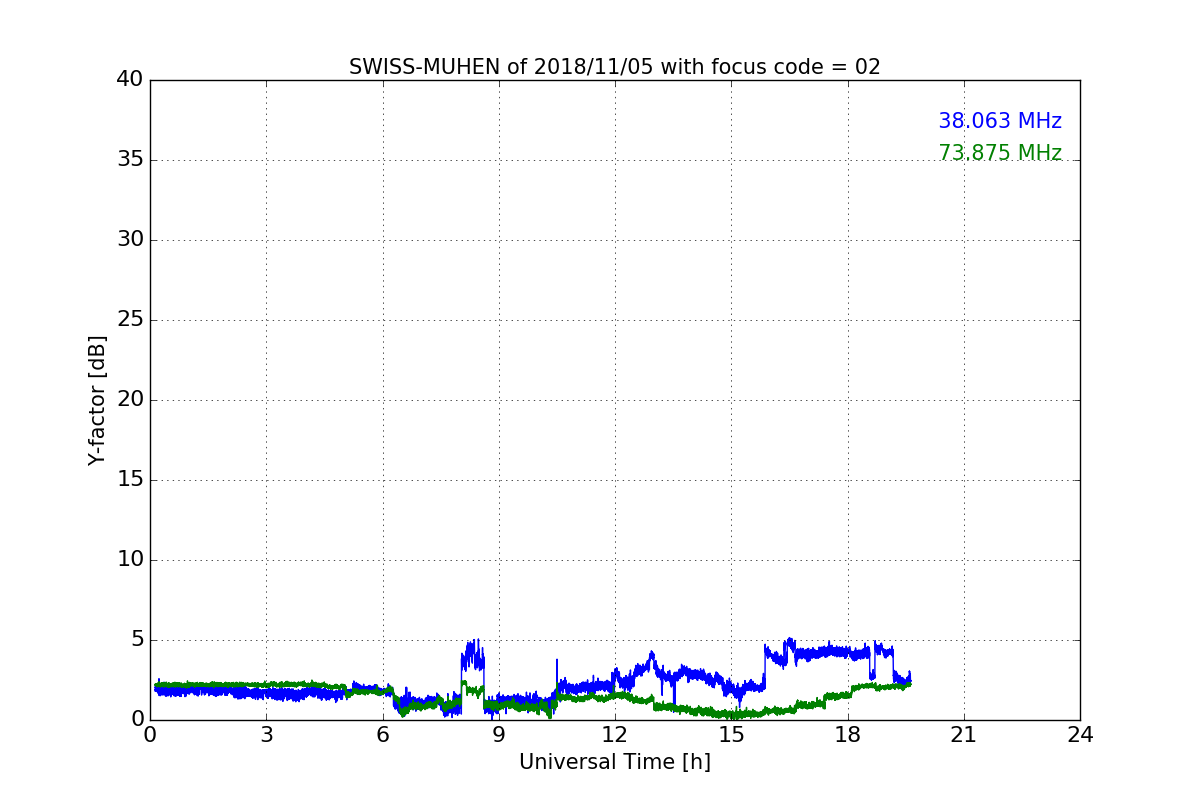
Task: Click y-axis tick label 40
Action: point(130,80)
